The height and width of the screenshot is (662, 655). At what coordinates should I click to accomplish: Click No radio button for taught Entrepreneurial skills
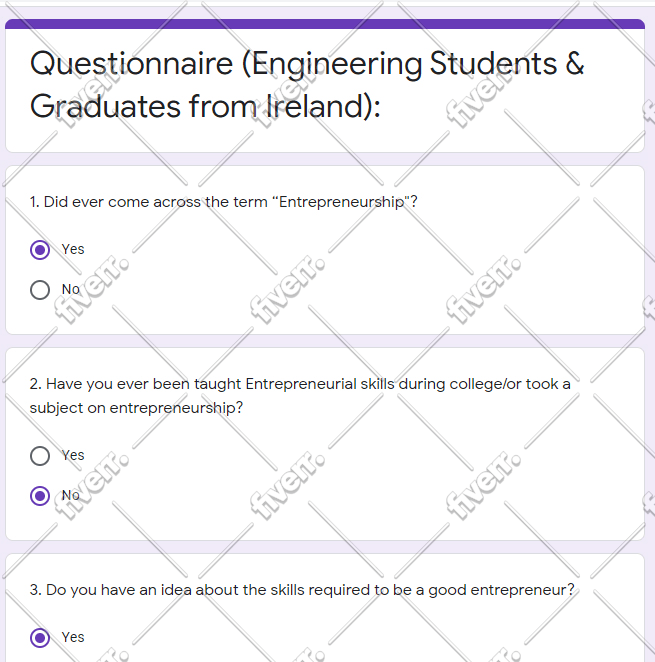[40, 496]
